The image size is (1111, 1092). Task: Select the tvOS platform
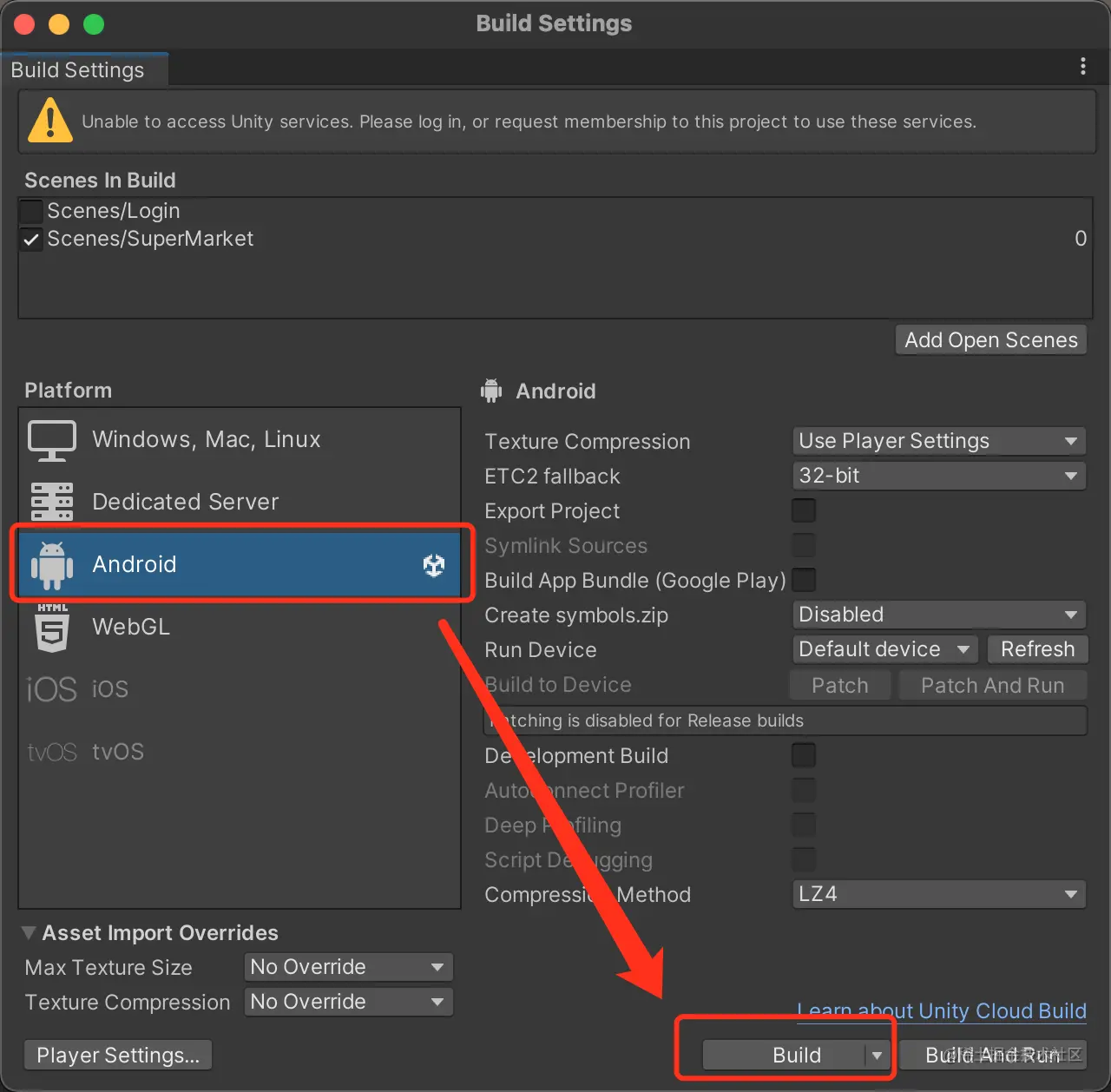tap(240, 752)
